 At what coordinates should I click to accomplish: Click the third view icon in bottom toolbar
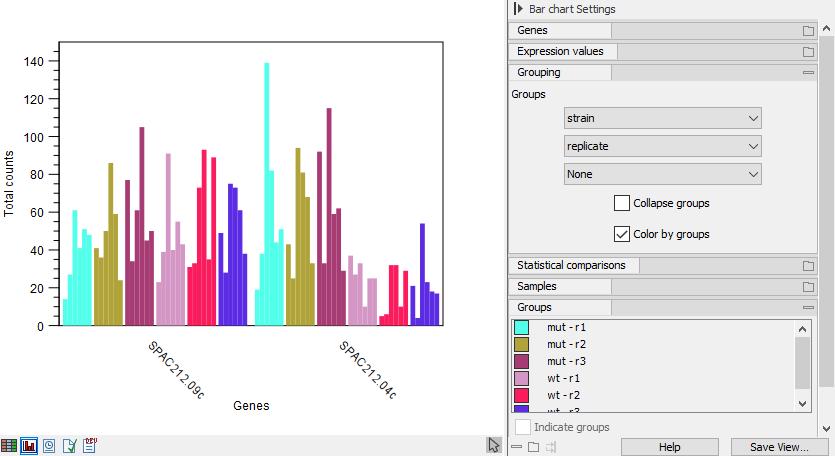coord(49,446)
